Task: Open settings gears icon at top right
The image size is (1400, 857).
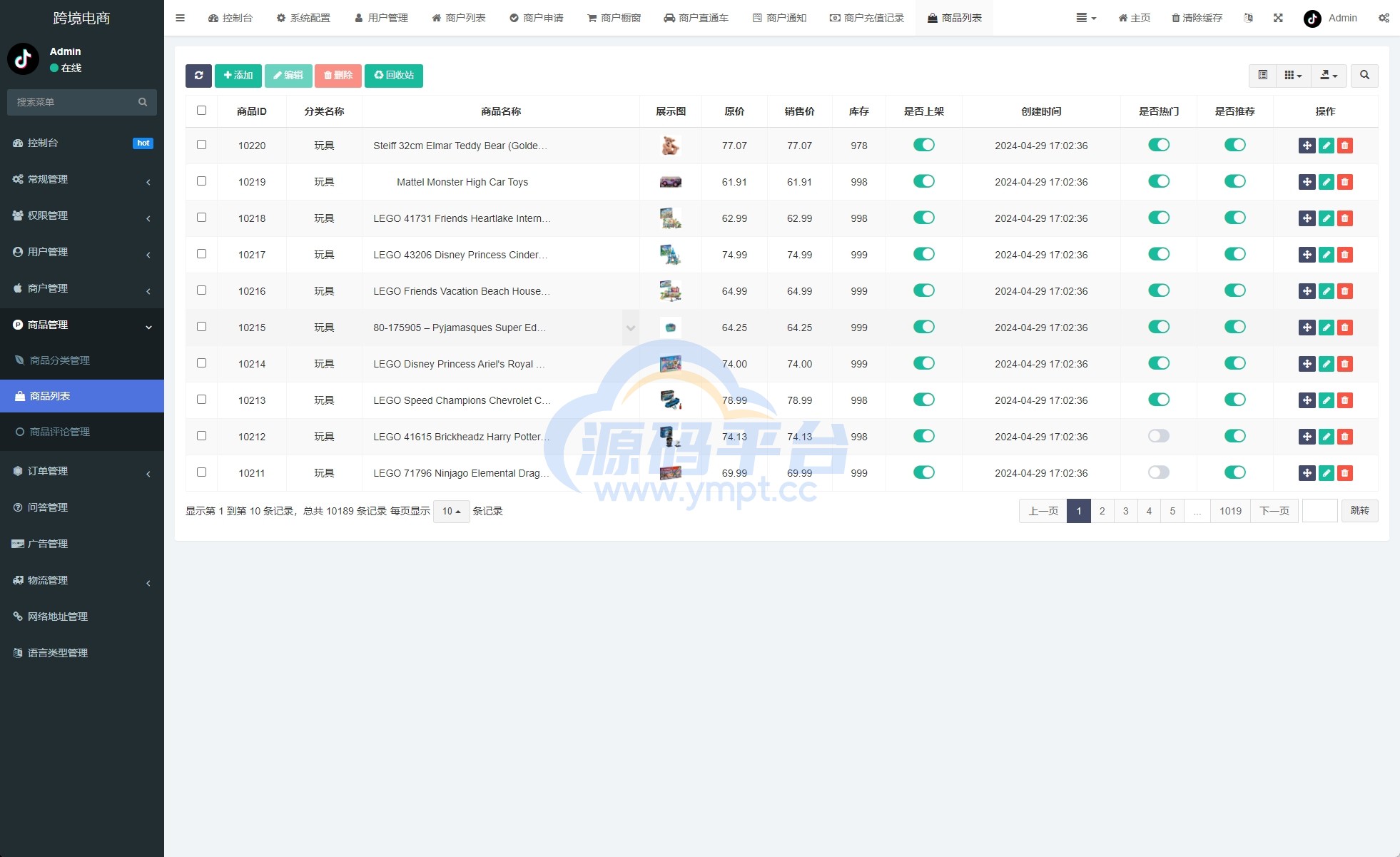Action: tap(1384, 18)
